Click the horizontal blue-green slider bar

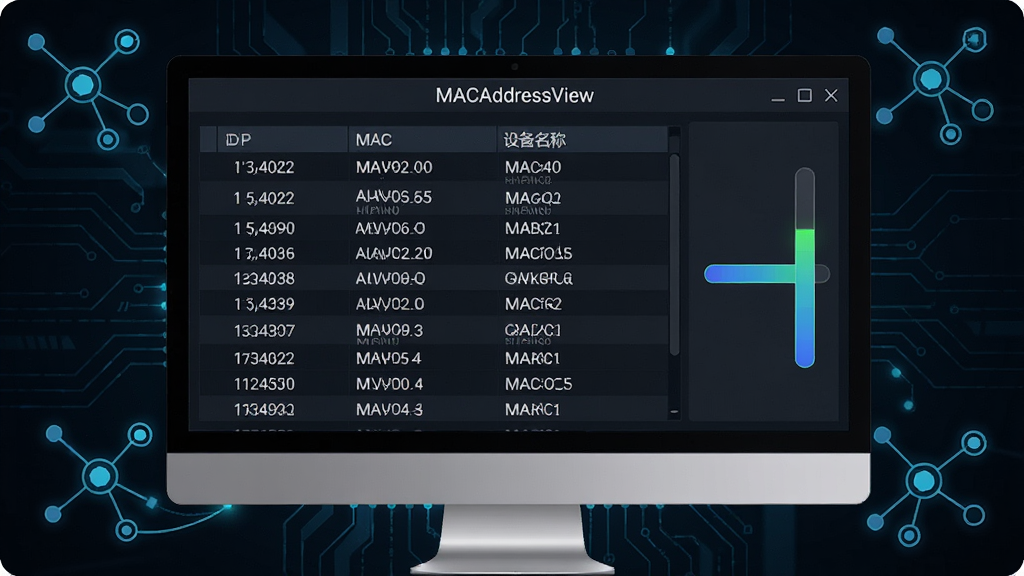point(767,274)
